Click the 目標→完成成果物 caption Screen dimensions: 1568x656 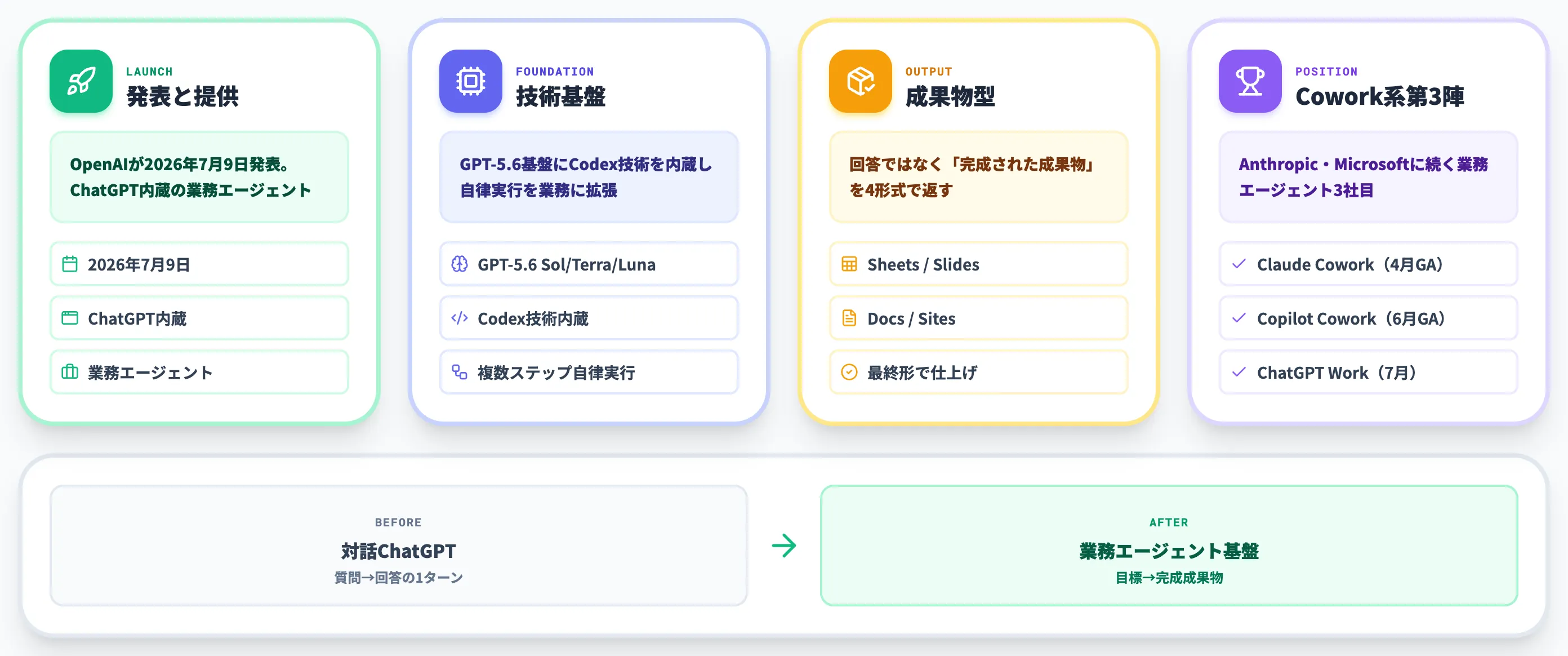click(x=1169, y=578)
